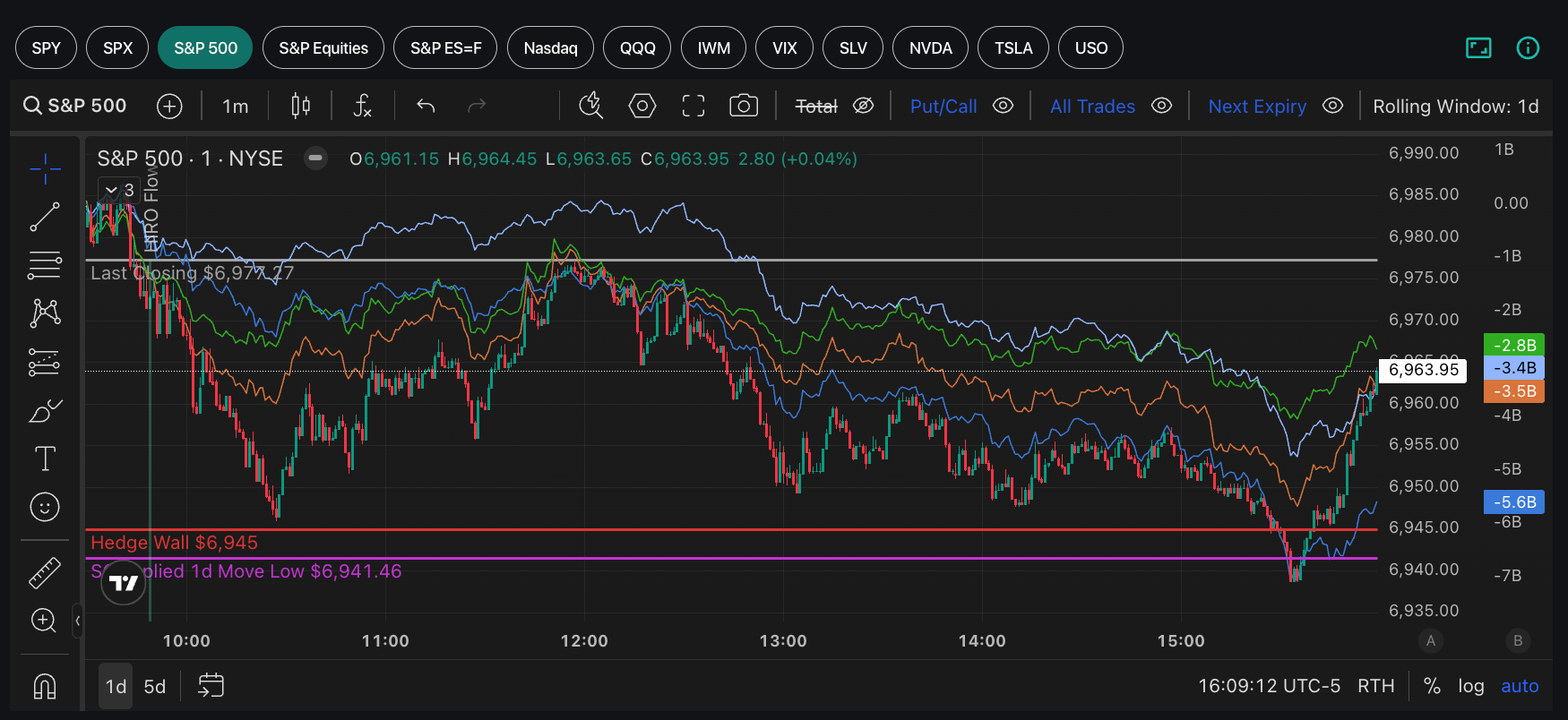Click the zoom in tool
The height and width of the screenshot is (720, 1568).
click(x=45, y=620)
